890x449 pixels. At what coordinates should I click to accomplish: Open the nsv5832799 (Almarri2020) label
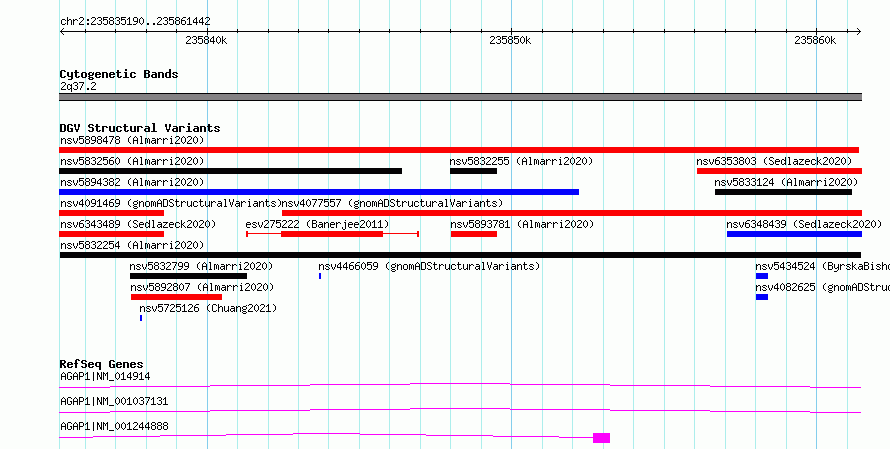(x=201, y=266)
